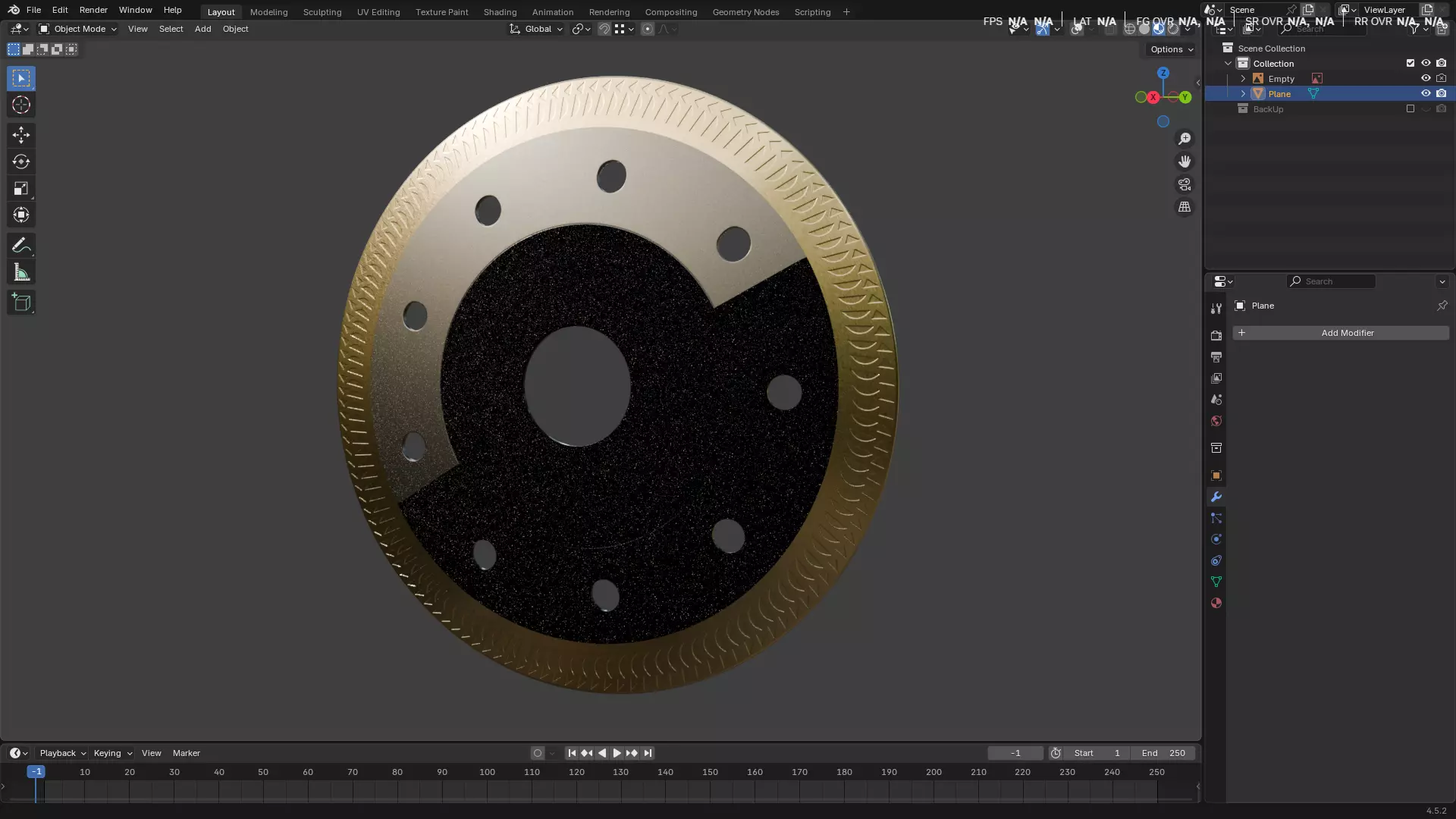Open Global transform orientation dropdown
The width and height of the screenshot is (1456, 819).
(536, 29)
